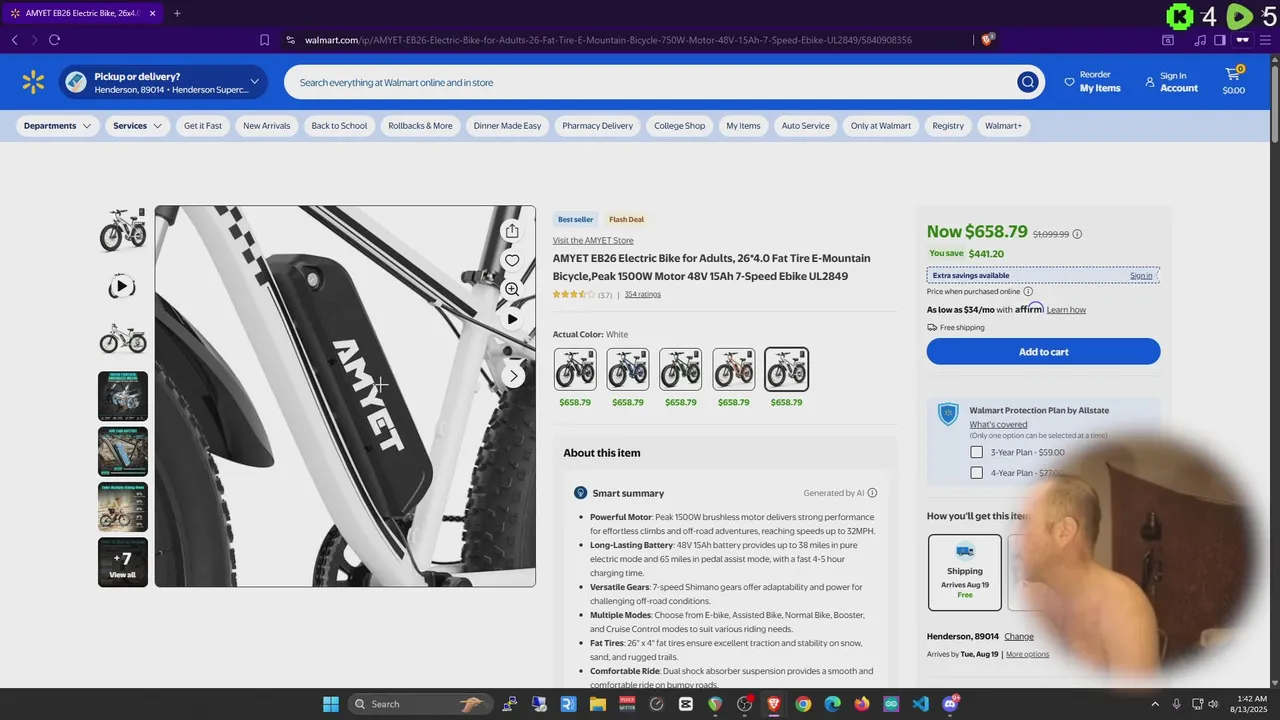The image size is (1280, 720).
Task: Open Sign In Account
Action: 1172,82
